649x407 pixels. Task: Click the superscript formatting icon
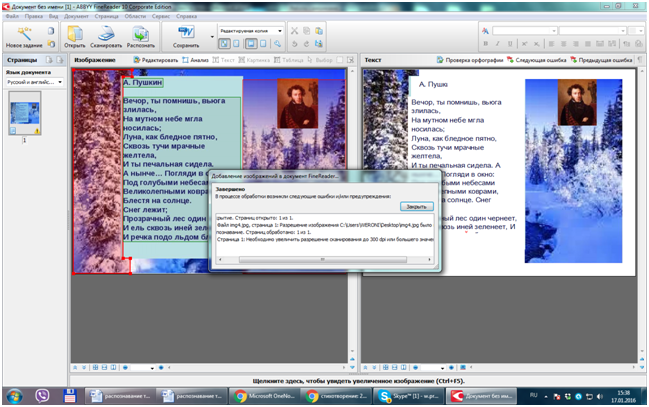point(524,43)
